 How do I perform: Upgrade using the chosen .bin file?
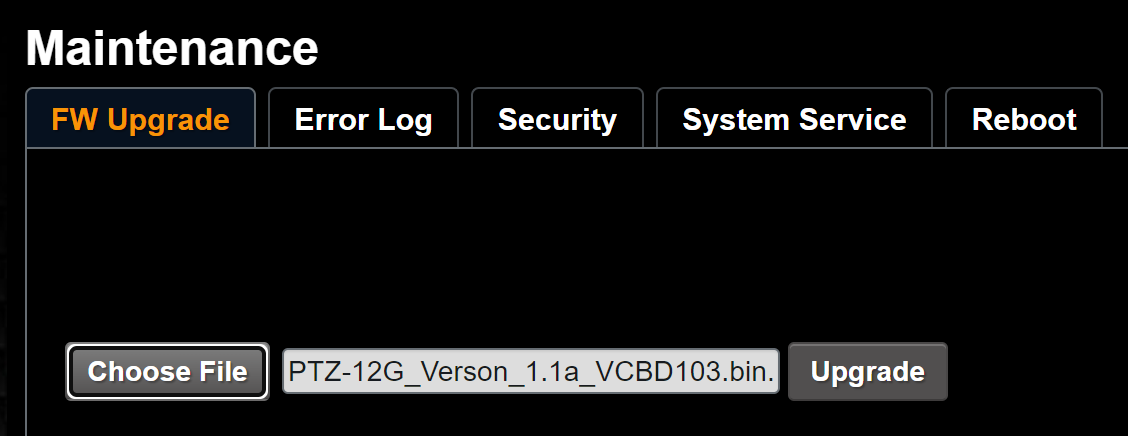click(867, 372)
